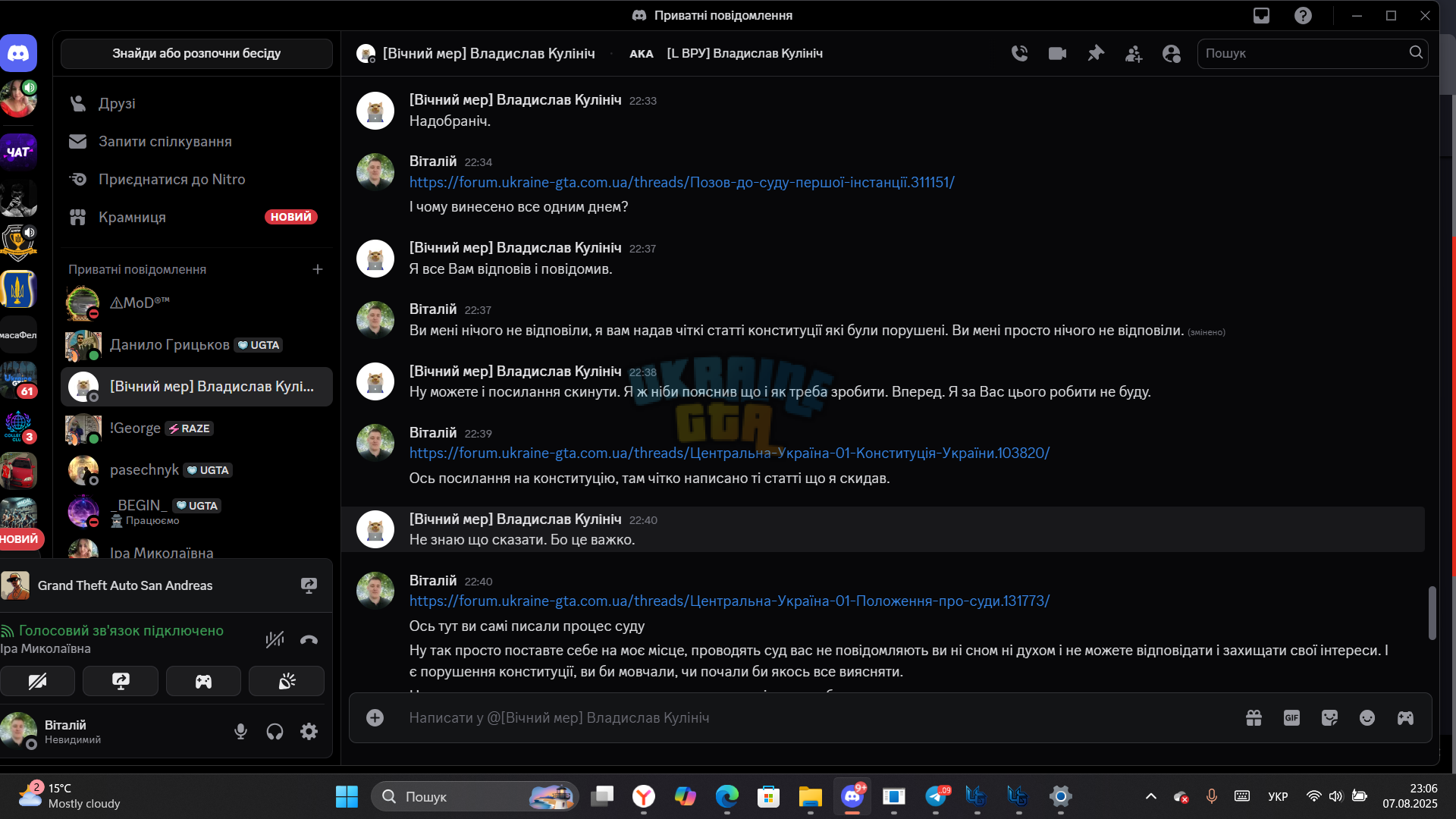The image size is (1456, 819).
Task: Open Microsoft Edge from the taskbar
Action: [727, 796]
